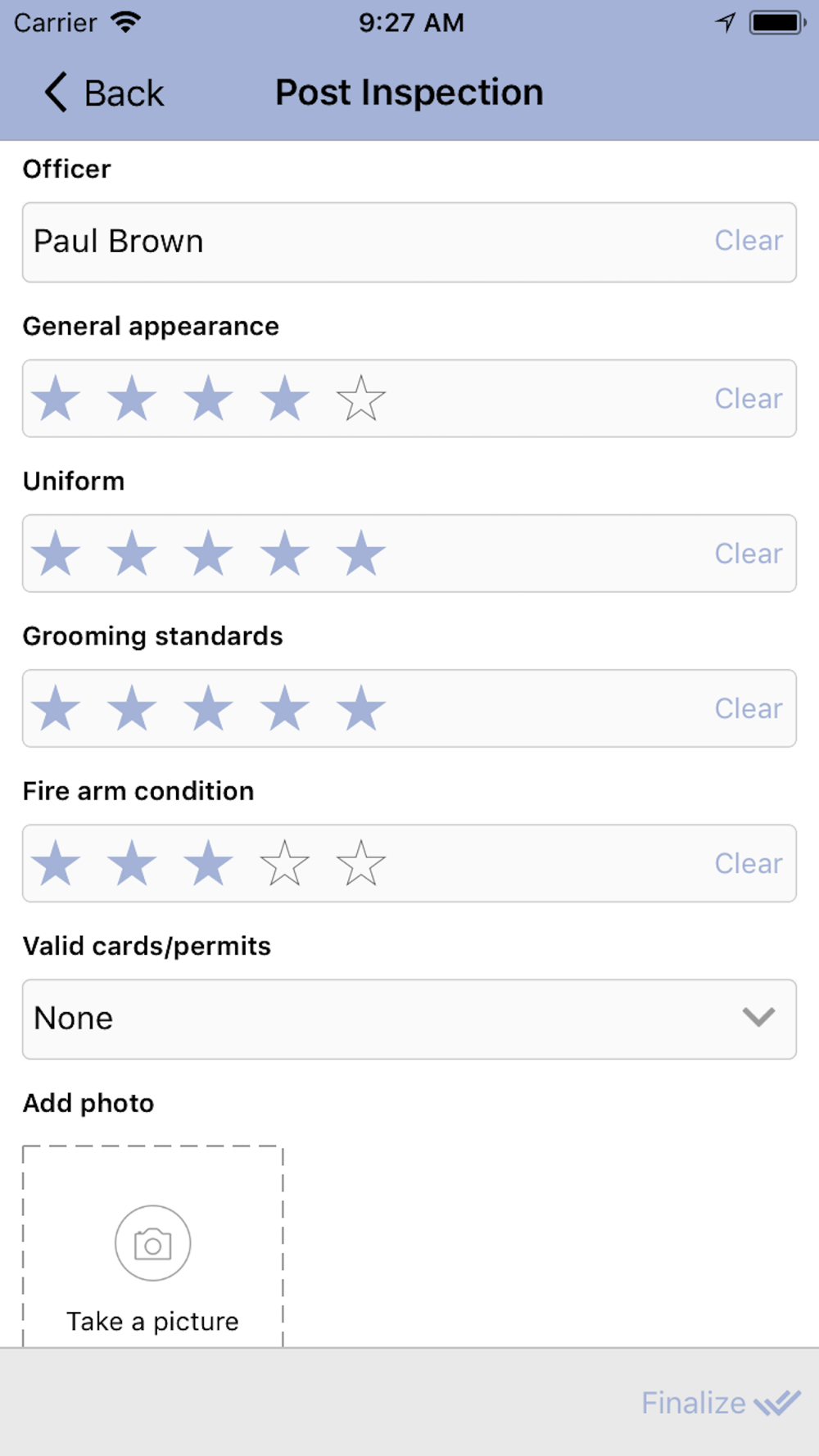
Task: Tap the back chevron arrow icon
Action: (x=56, y=92)
